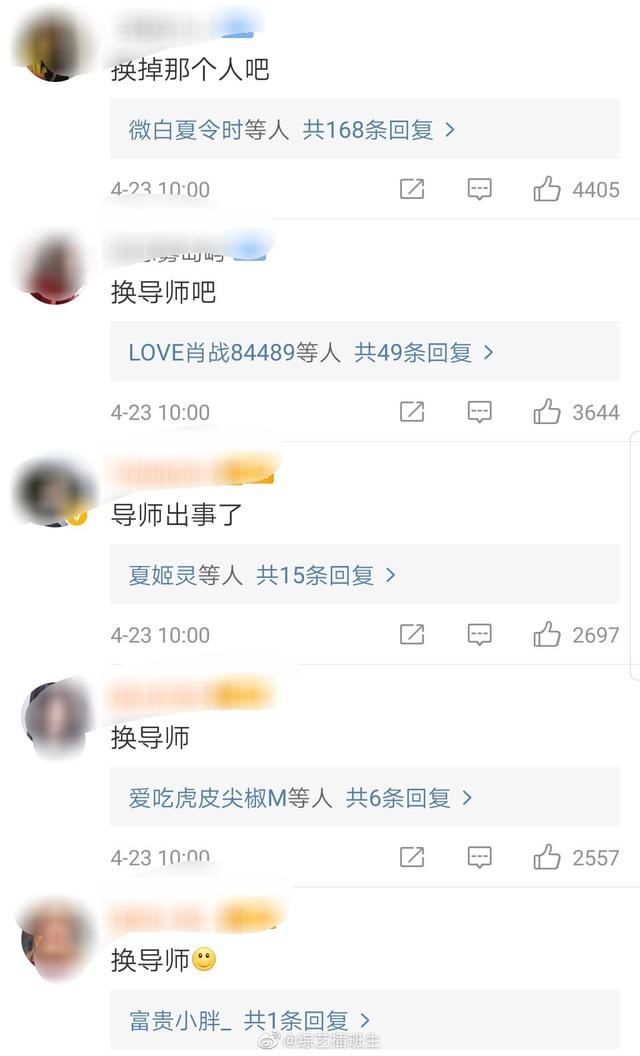
Task: Tap reply icon on "换导师吧" comment
Action: [480, 411]
